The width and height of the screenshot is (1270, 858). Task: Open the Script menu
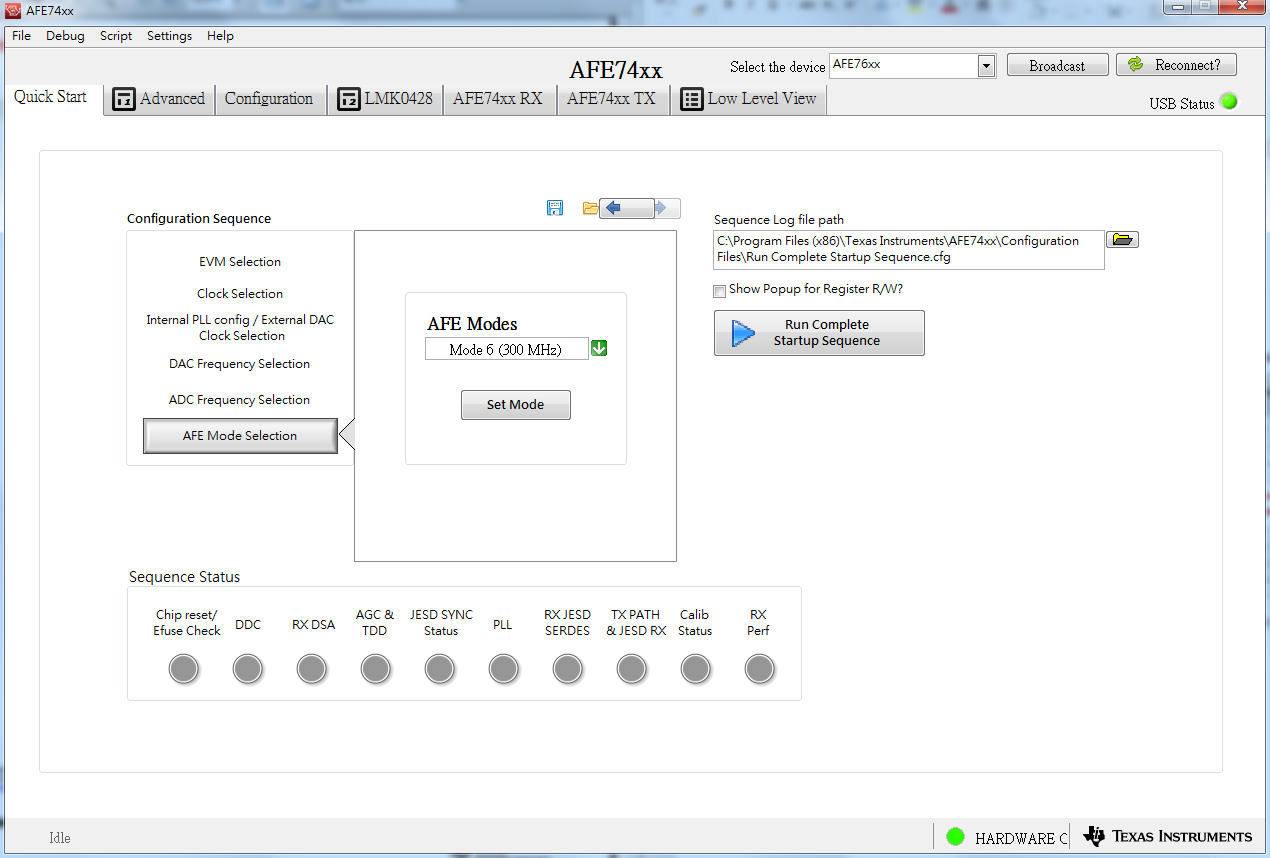point(116,36)
